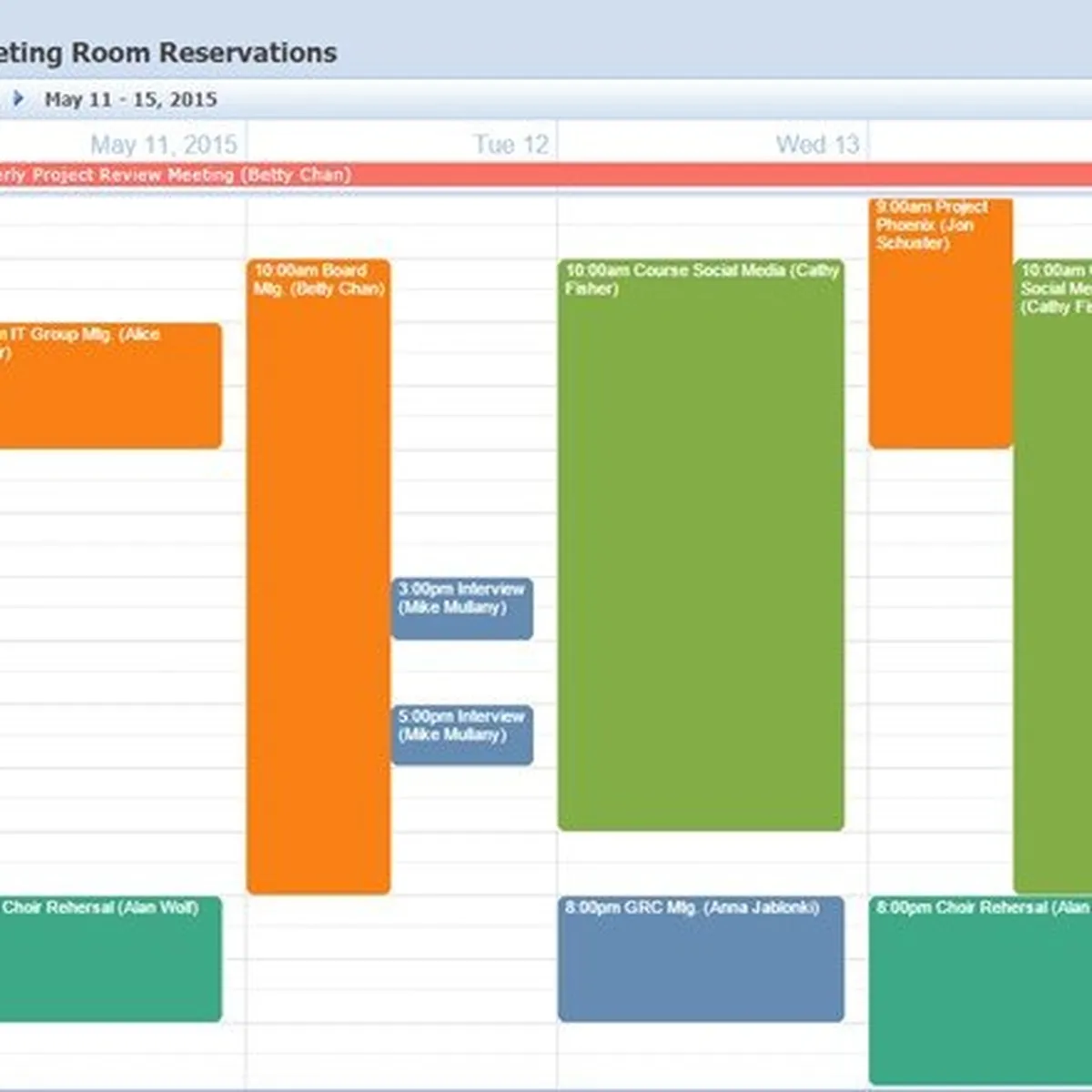Open the 9:00am Project Phoenix (Jon Schuster) event

point(941,323)
